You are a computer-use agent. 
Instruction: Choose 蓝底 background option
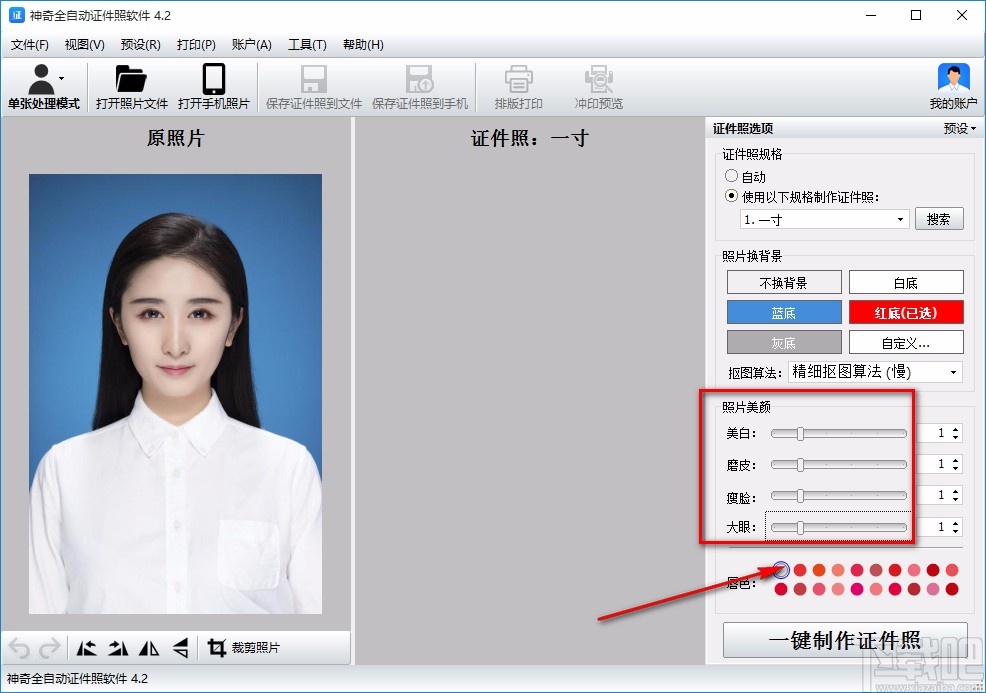point(784,312)
